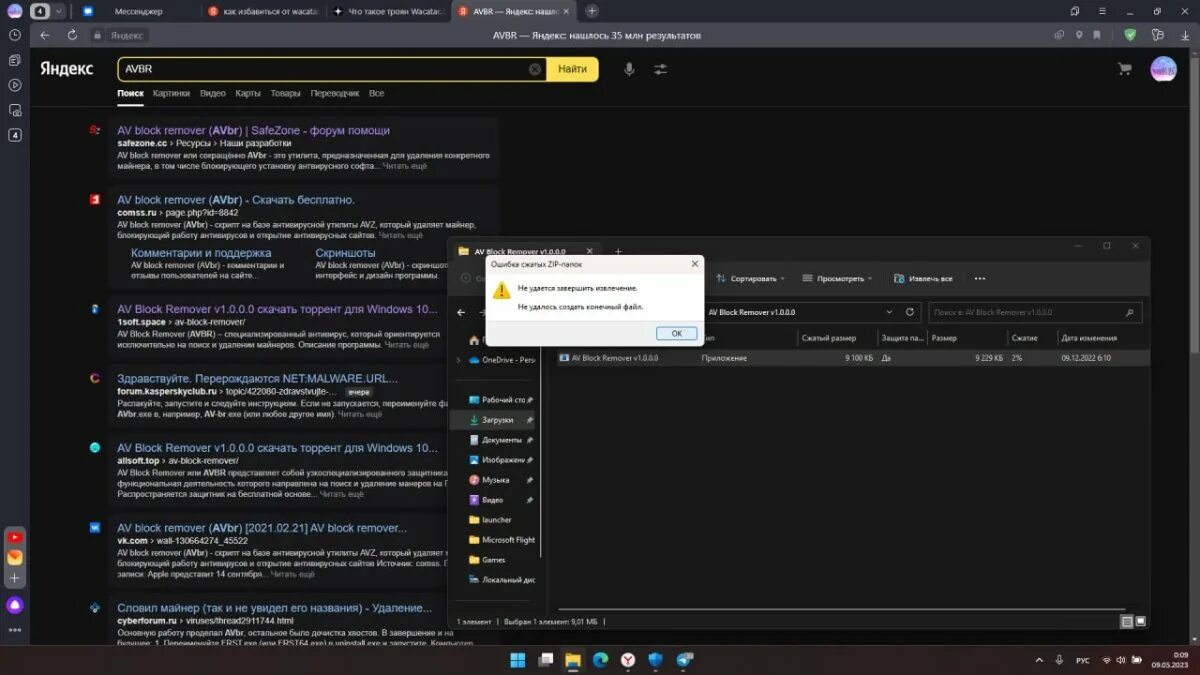Screen dimensions: 1200x675
Task: Switch to 'как избавиться от wacatac' tab
Action: [x=264, y=11]
